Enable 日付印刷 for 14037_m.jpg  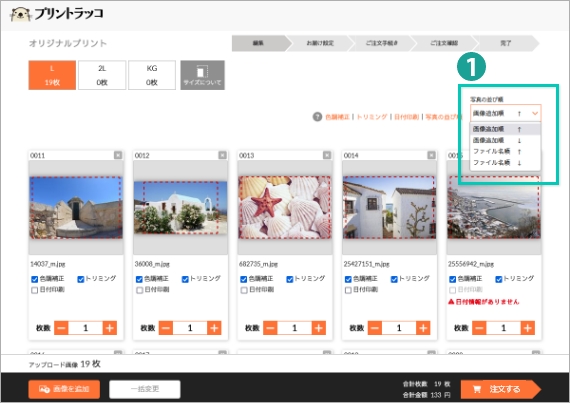(x=35, y=290)
